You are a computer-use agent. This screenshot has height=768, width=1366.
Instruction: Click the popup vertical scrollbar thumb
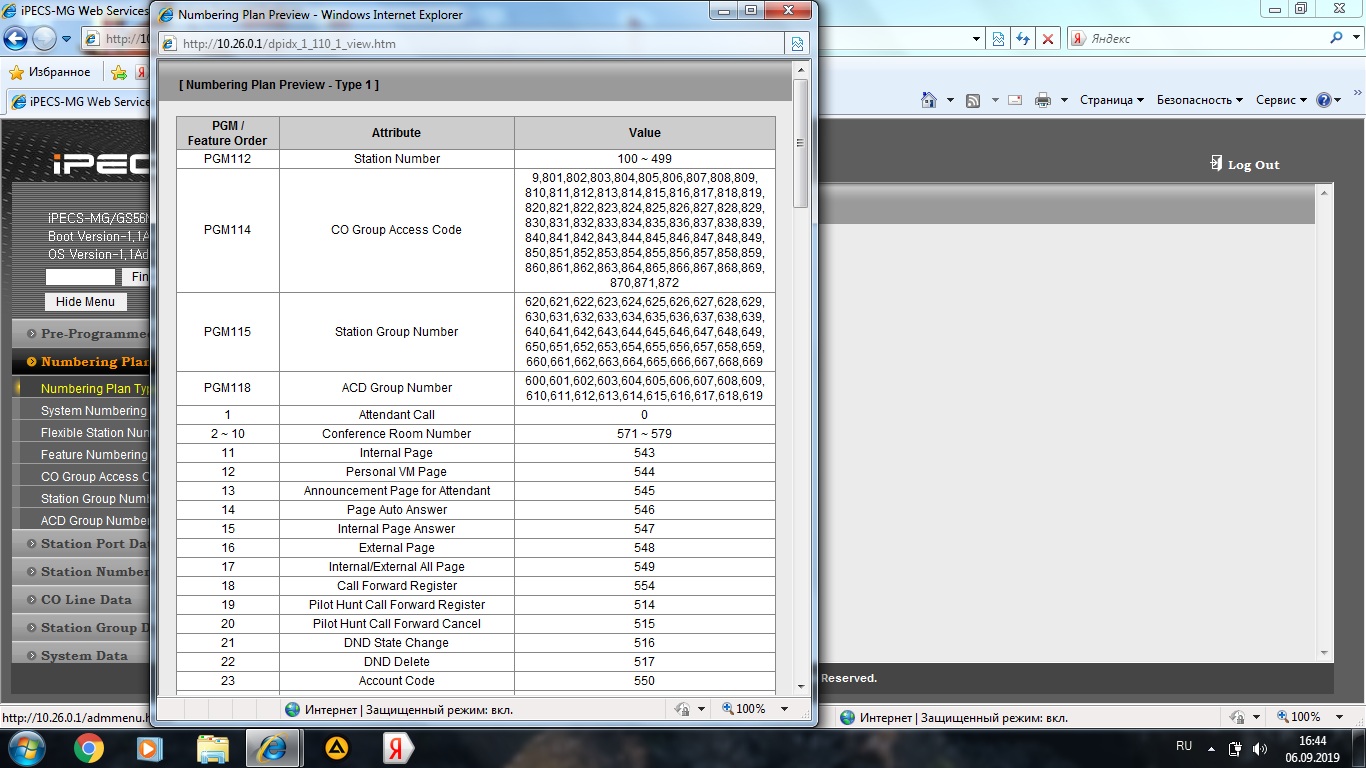point(800,142)
